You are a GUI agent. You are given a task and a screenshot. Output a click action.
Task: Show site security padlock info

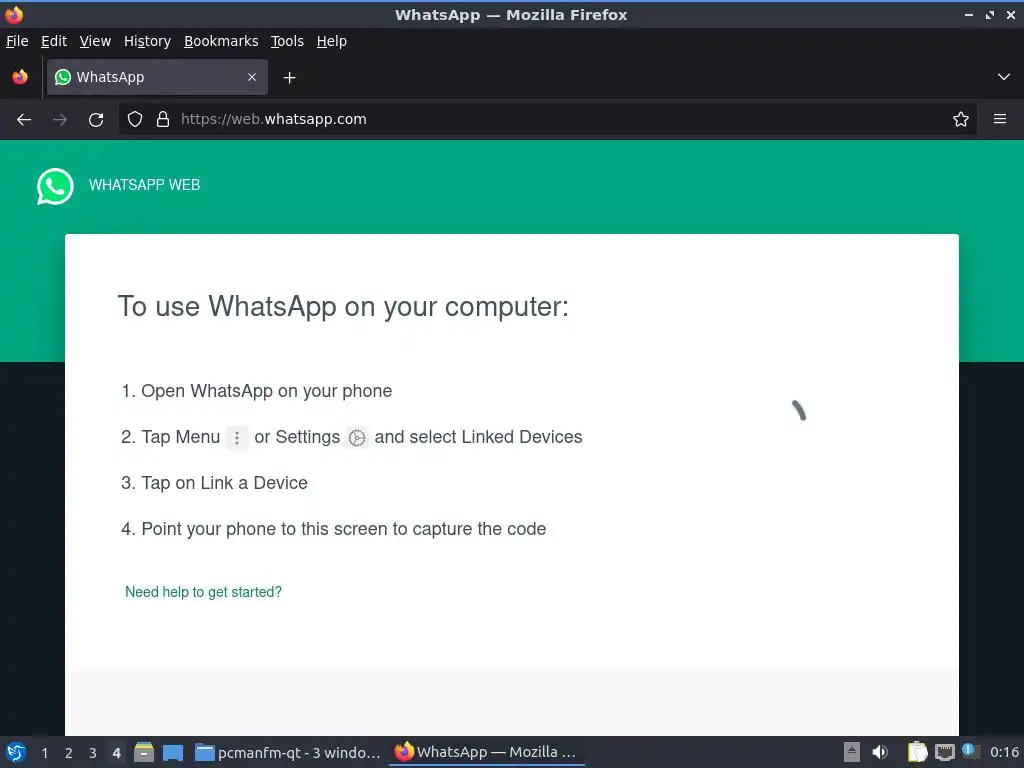click(x=163, y=119)
